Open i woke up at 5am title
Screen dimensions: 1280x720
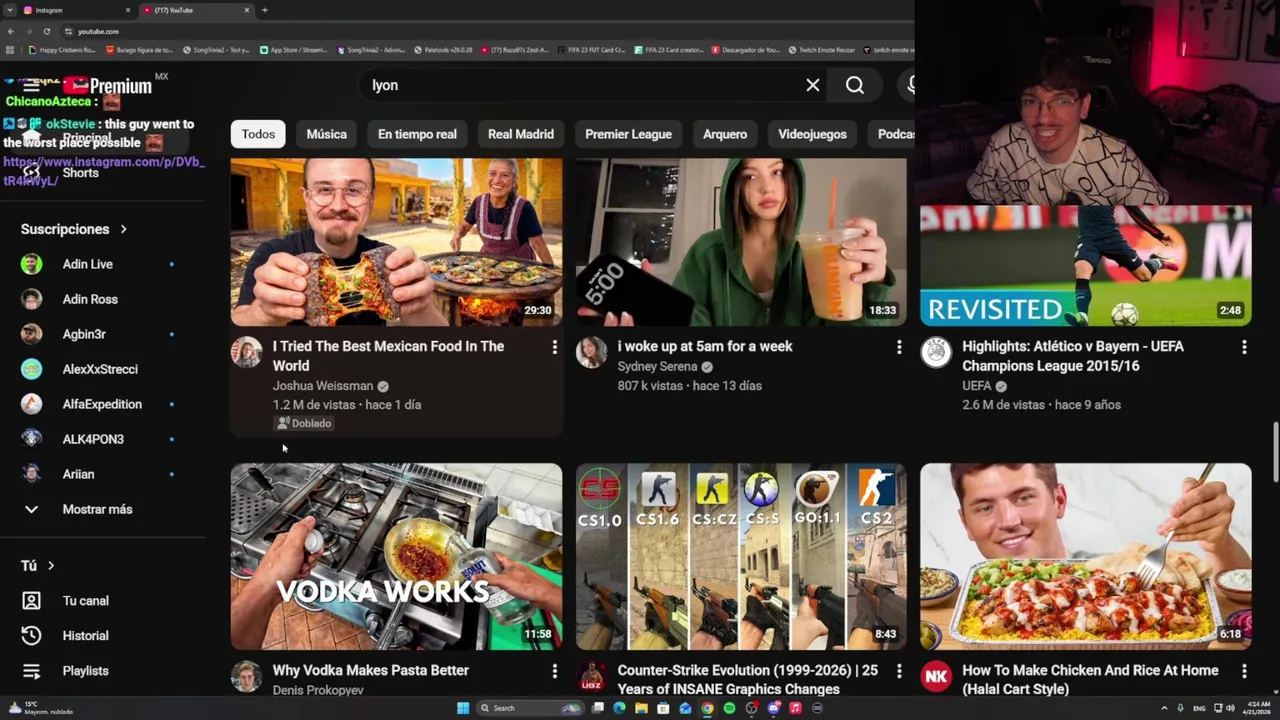tap(705, 346)
